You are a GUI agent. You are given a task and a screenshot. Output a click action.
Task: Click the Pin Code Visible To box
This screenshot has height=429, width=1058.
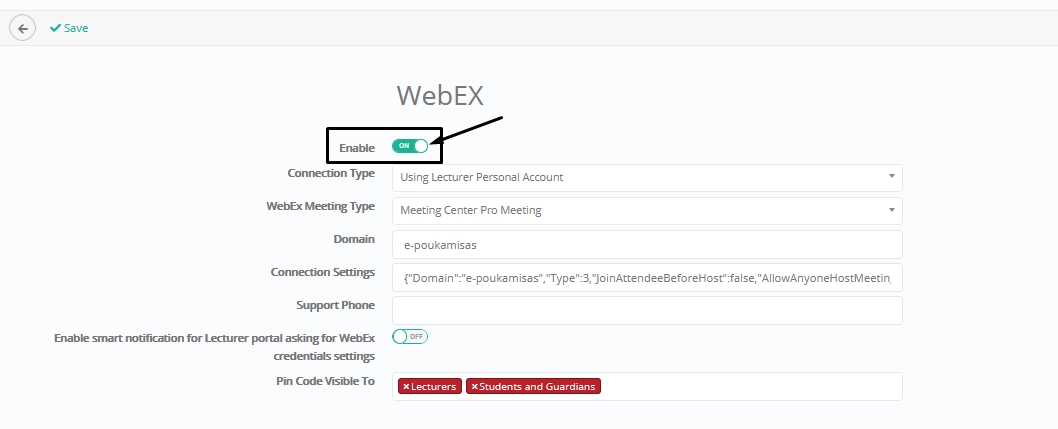click(647, 387)
